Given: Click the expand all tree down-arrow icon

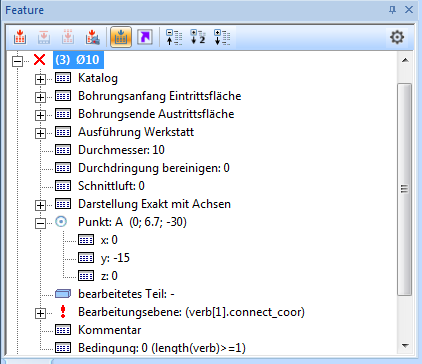Looking at the screenshot, I should tap(222, 37).
